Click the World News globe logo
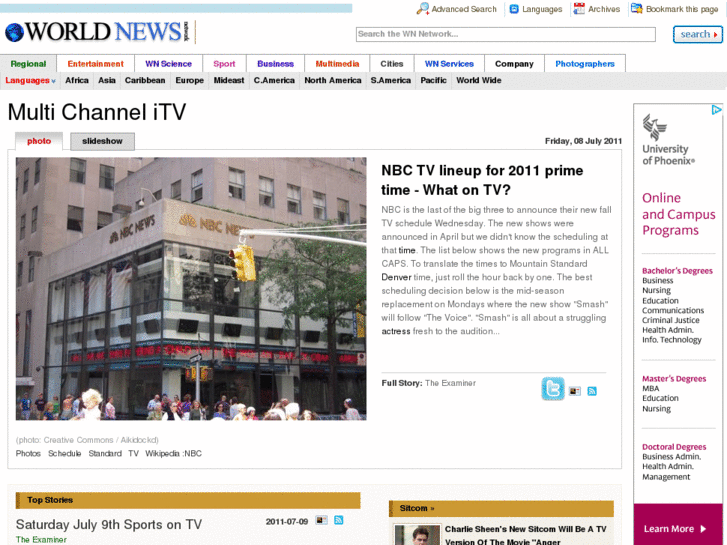Screen dimensions: 727x545 tap(14, 32)
